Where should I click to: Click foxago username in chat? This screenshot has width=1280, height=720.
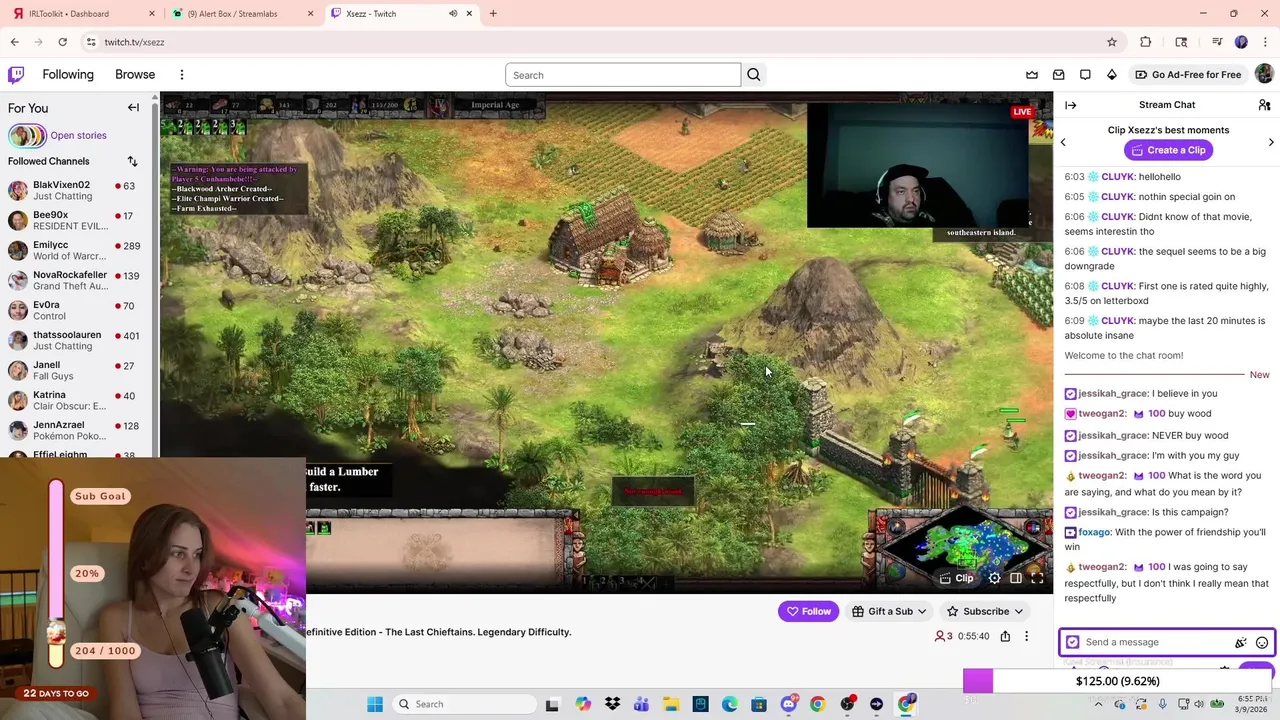[x=1094, y=533]
